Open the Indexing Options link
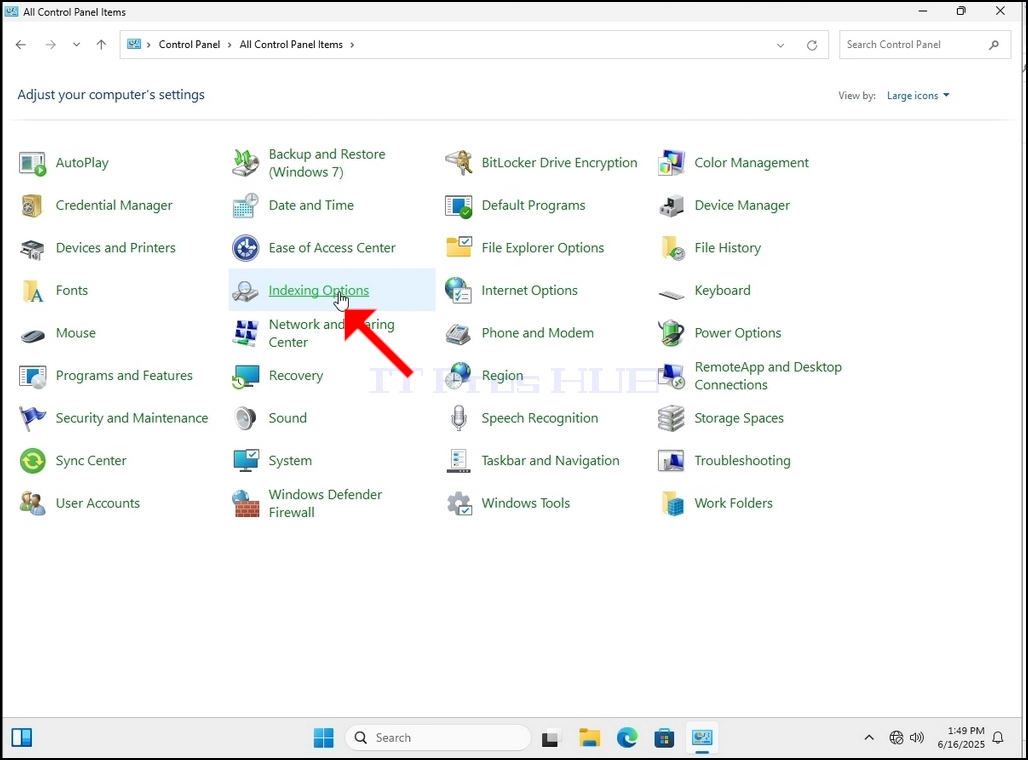Screen dimensions: 1028x760 pyautogui.click(x=319, y=290)
